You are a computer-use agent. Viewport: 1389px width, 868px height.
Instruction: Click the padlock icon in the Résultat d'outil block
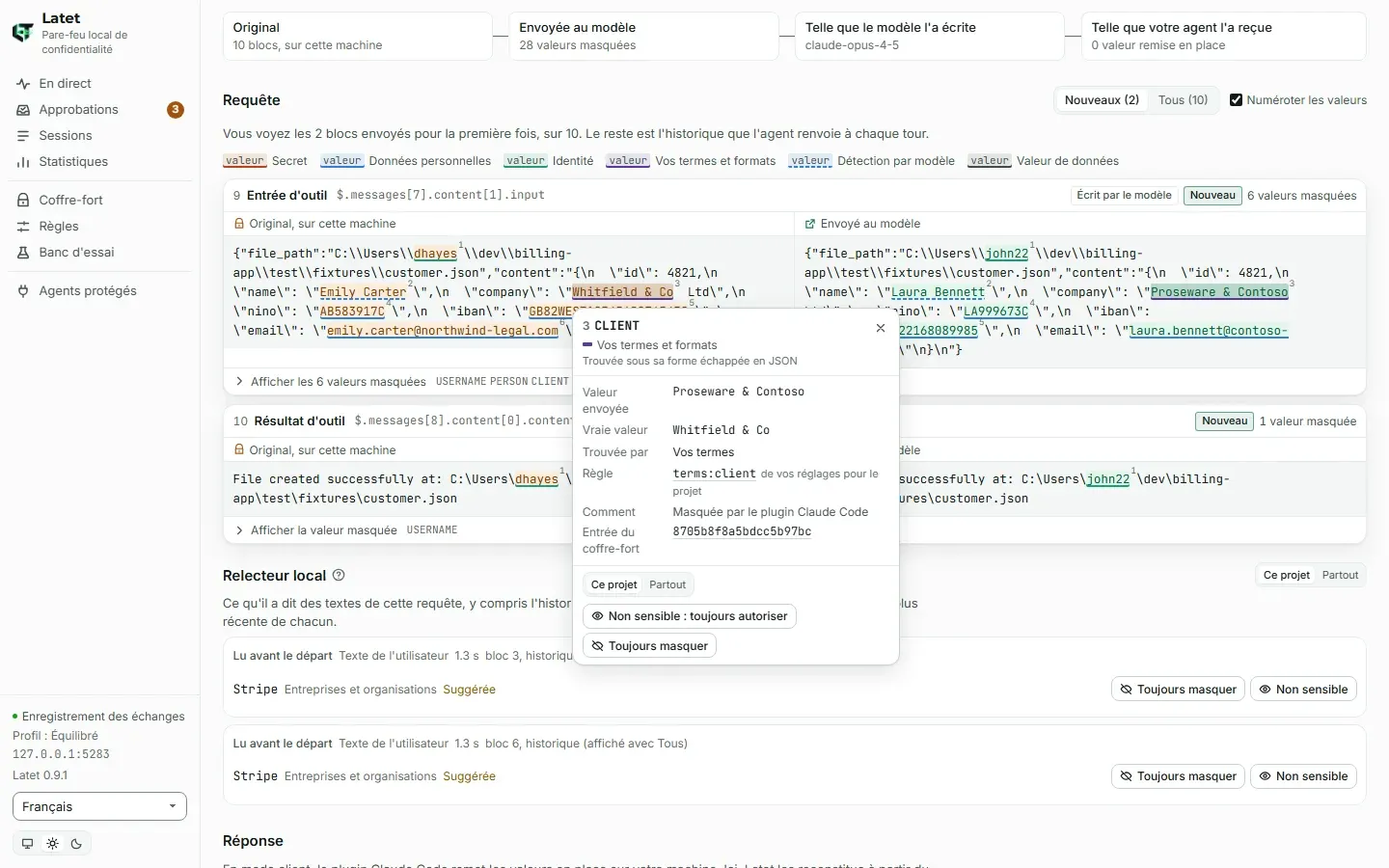point(239,450)
